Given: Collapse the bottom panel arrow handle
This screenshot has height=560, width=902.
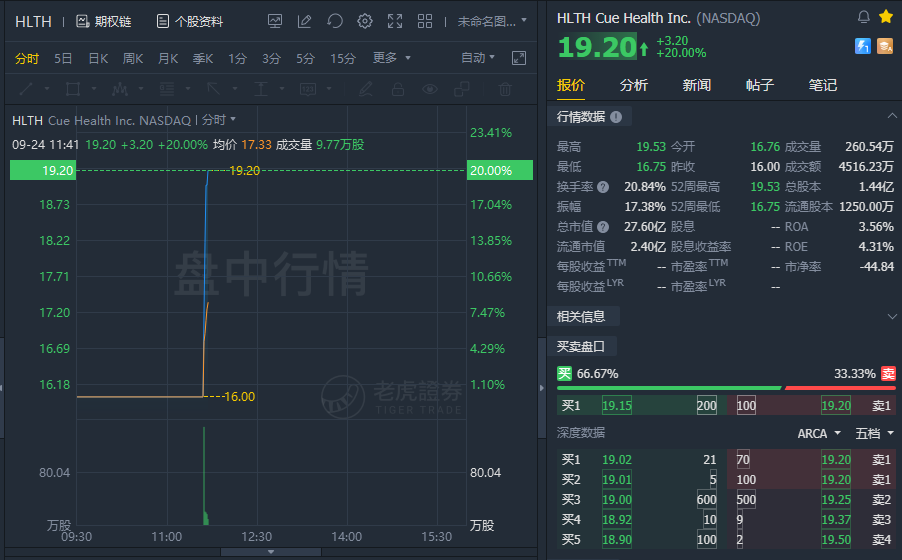Looking at the screenshot, I should (271, 552).
